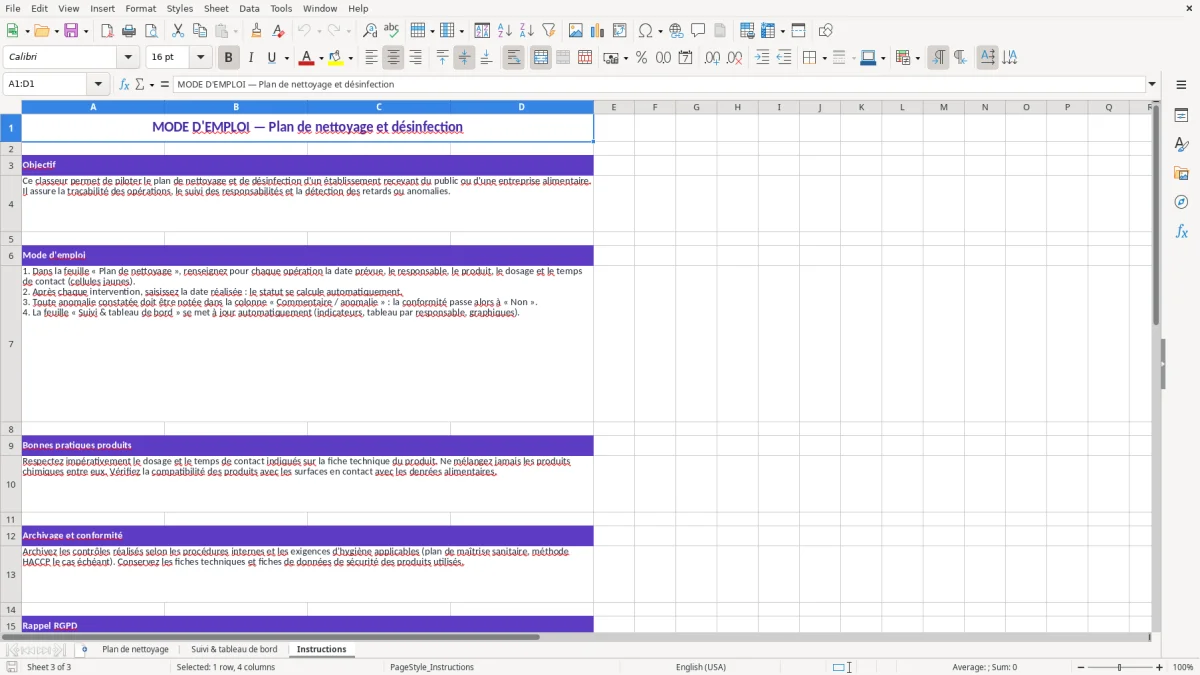The height and width of the screenshot is (675, 1200).
Task: Click the Insert Chart icon
Action: coord(598,31)
